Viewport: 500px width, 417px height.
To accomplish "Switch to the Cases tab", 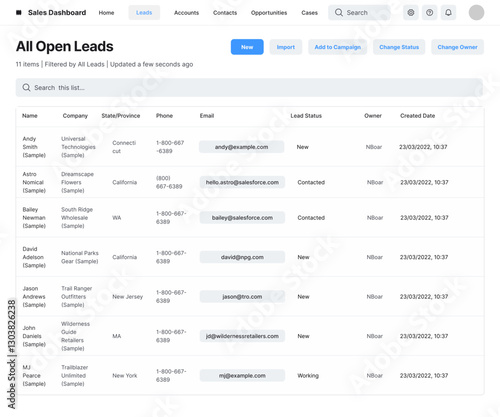I will pyautogui.click(x=309, y=13).
